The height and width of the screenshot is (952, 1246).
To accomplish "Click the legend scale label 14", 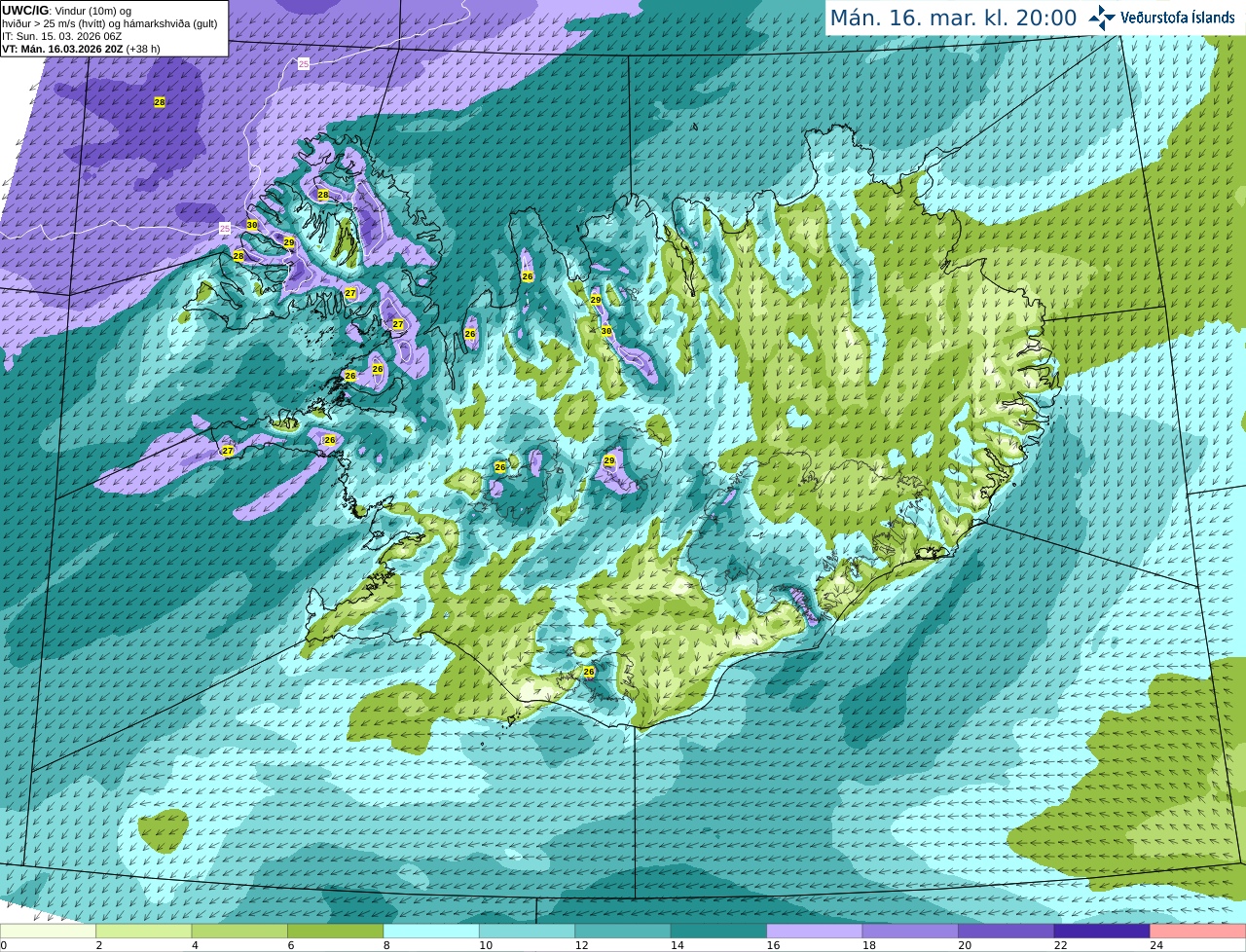I will tap(678, 945).
